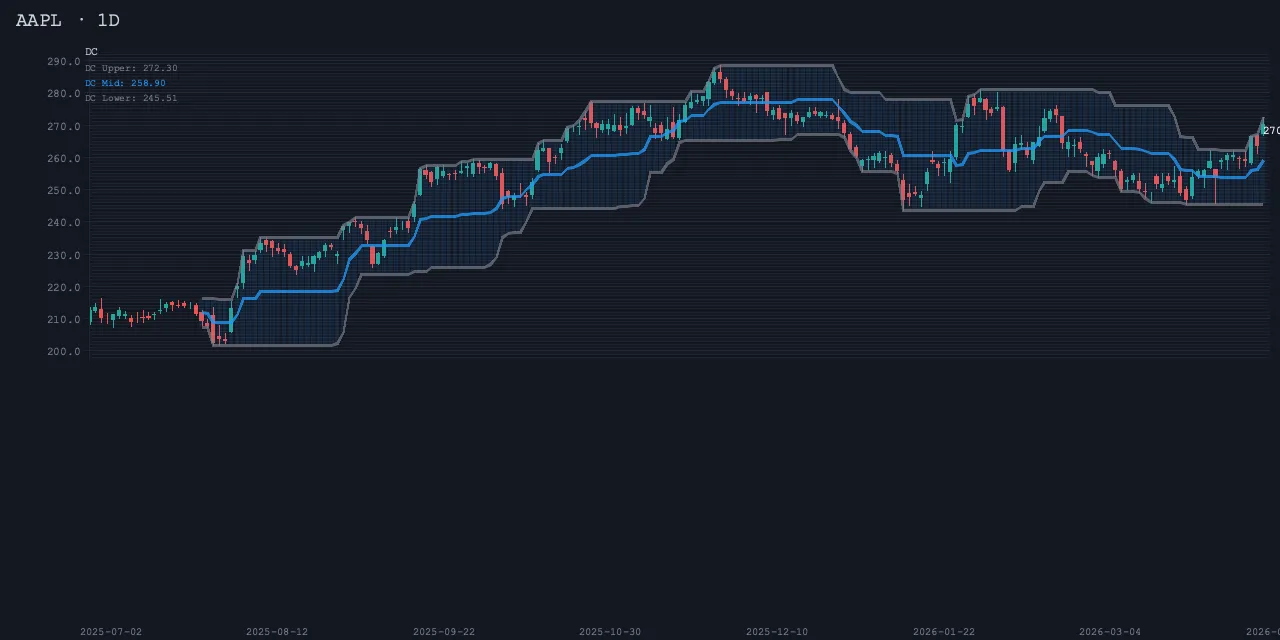Image resolution: width=1280 pixels, height=640 pixels.
Task: Select the 2025-09-22 date on time axis
Action: tap(444, 632)
